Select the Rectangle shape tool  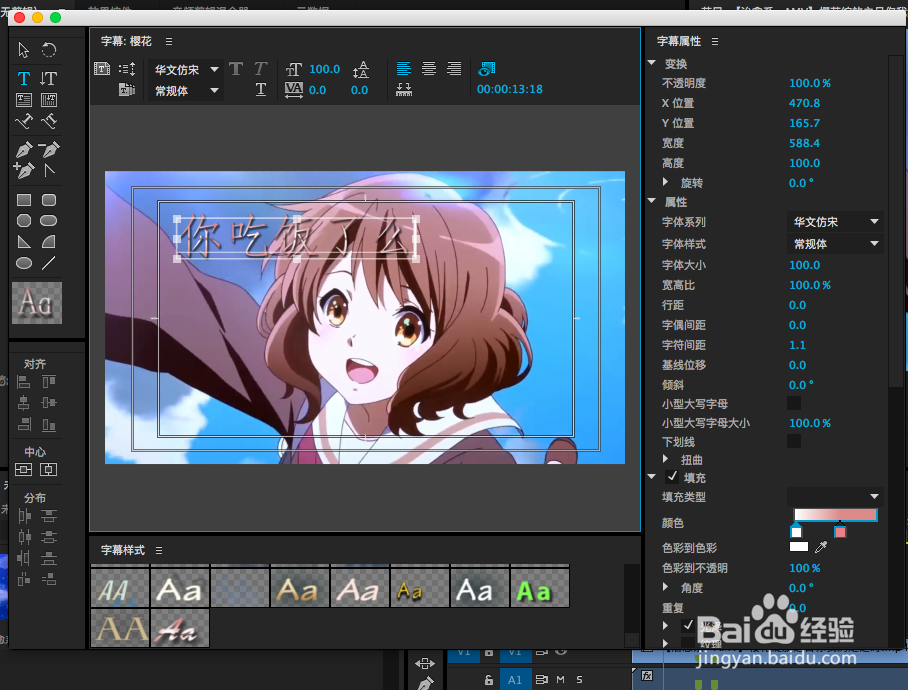tap(24, 200)
